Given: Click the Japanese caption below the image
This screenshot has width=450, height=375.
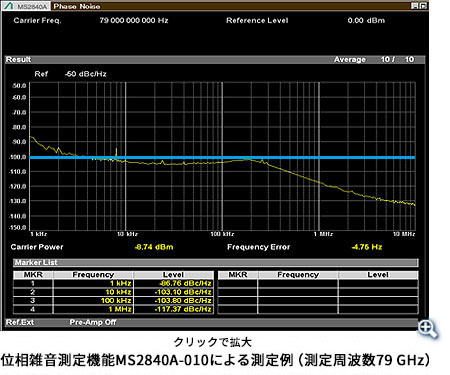Looking at the screenshot, I should (x=215, y=360).
